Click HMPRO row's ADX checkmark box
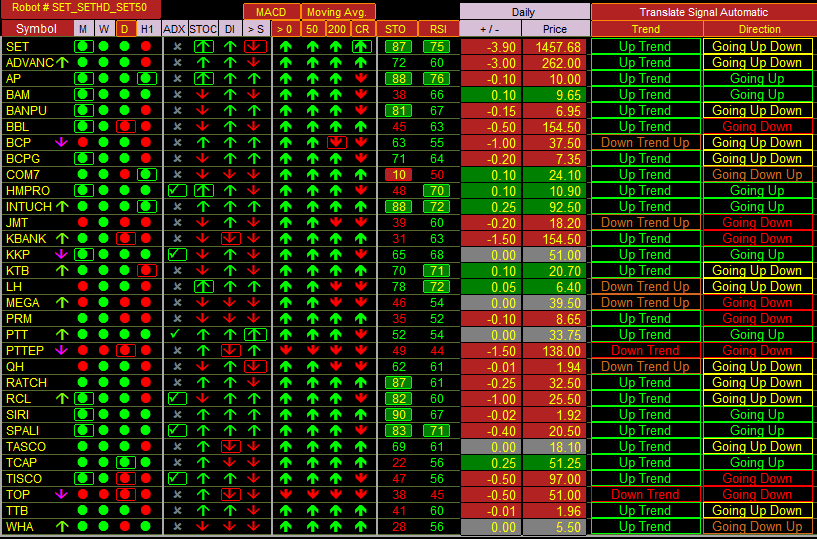This screenshot has width=817, height=539. (x=177, y=190)
